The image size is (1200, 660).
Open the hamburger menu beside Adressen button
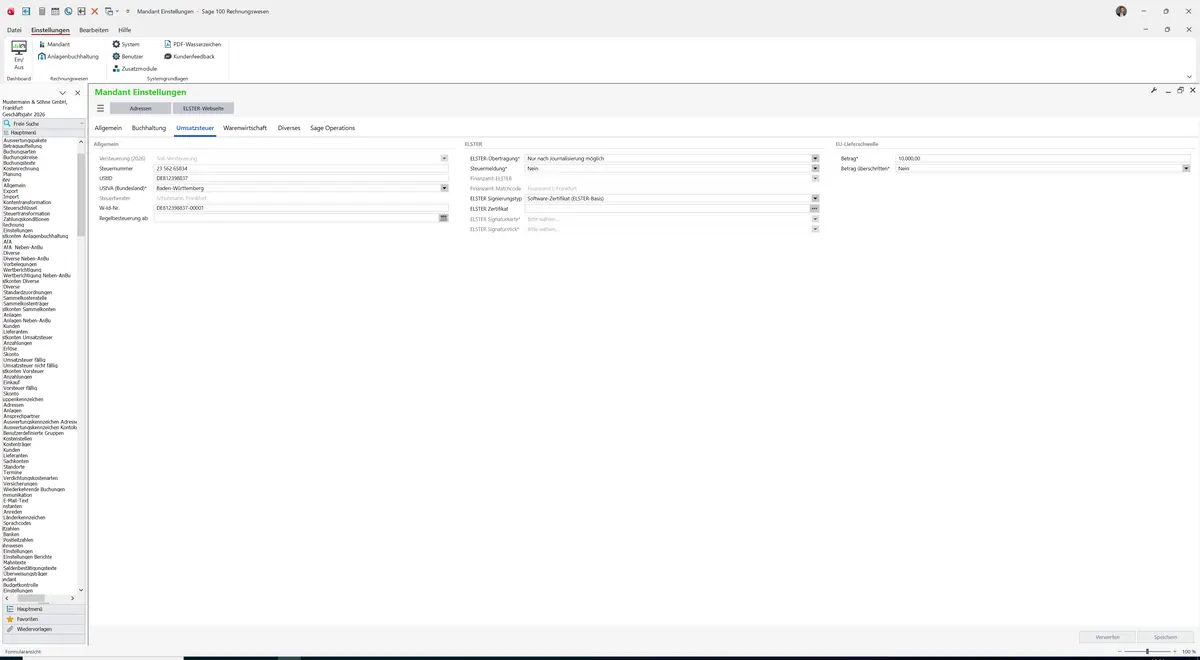[x=100, y=108]
